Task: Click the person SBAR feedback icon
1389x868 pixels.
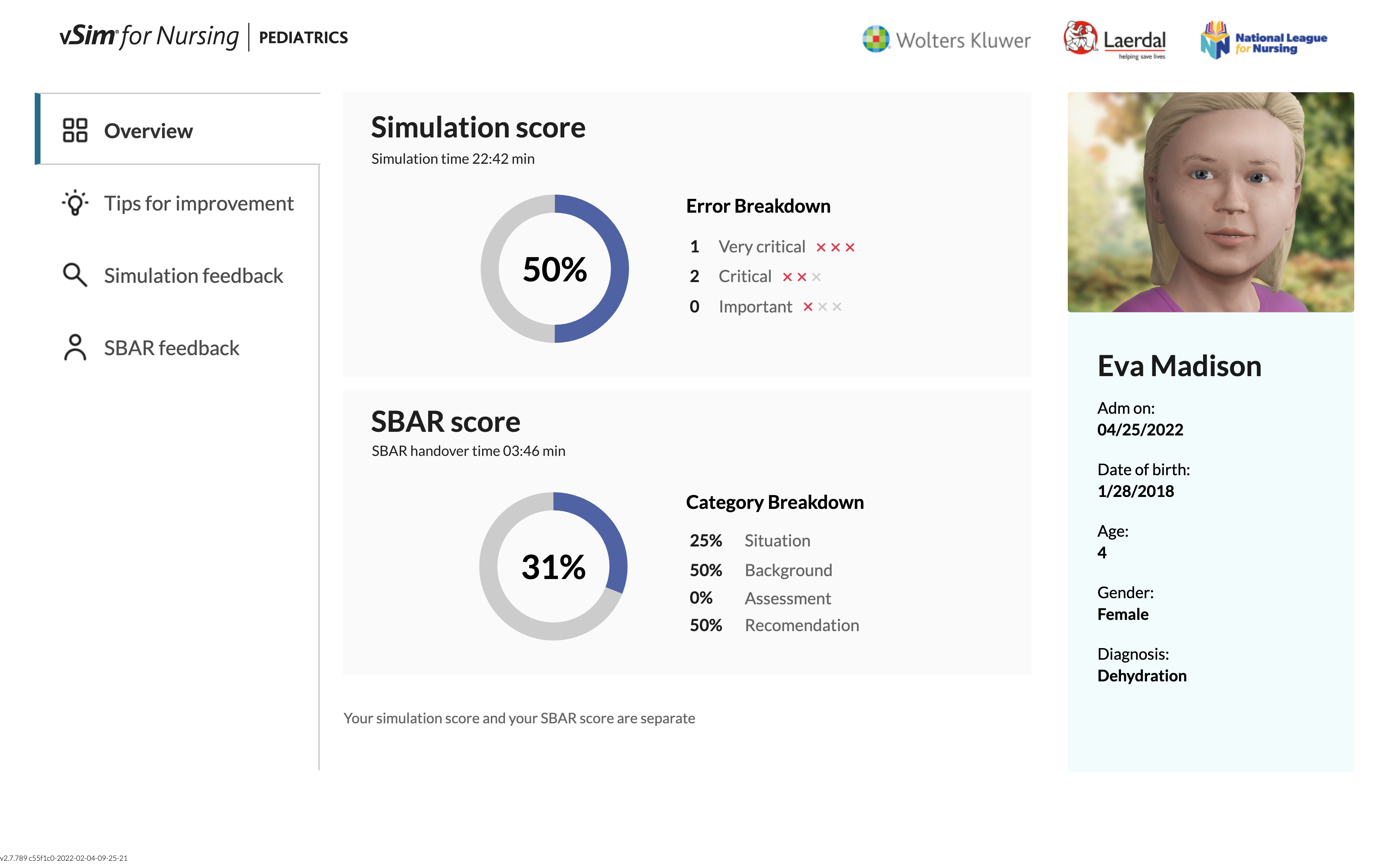Action: click(75, 348)
